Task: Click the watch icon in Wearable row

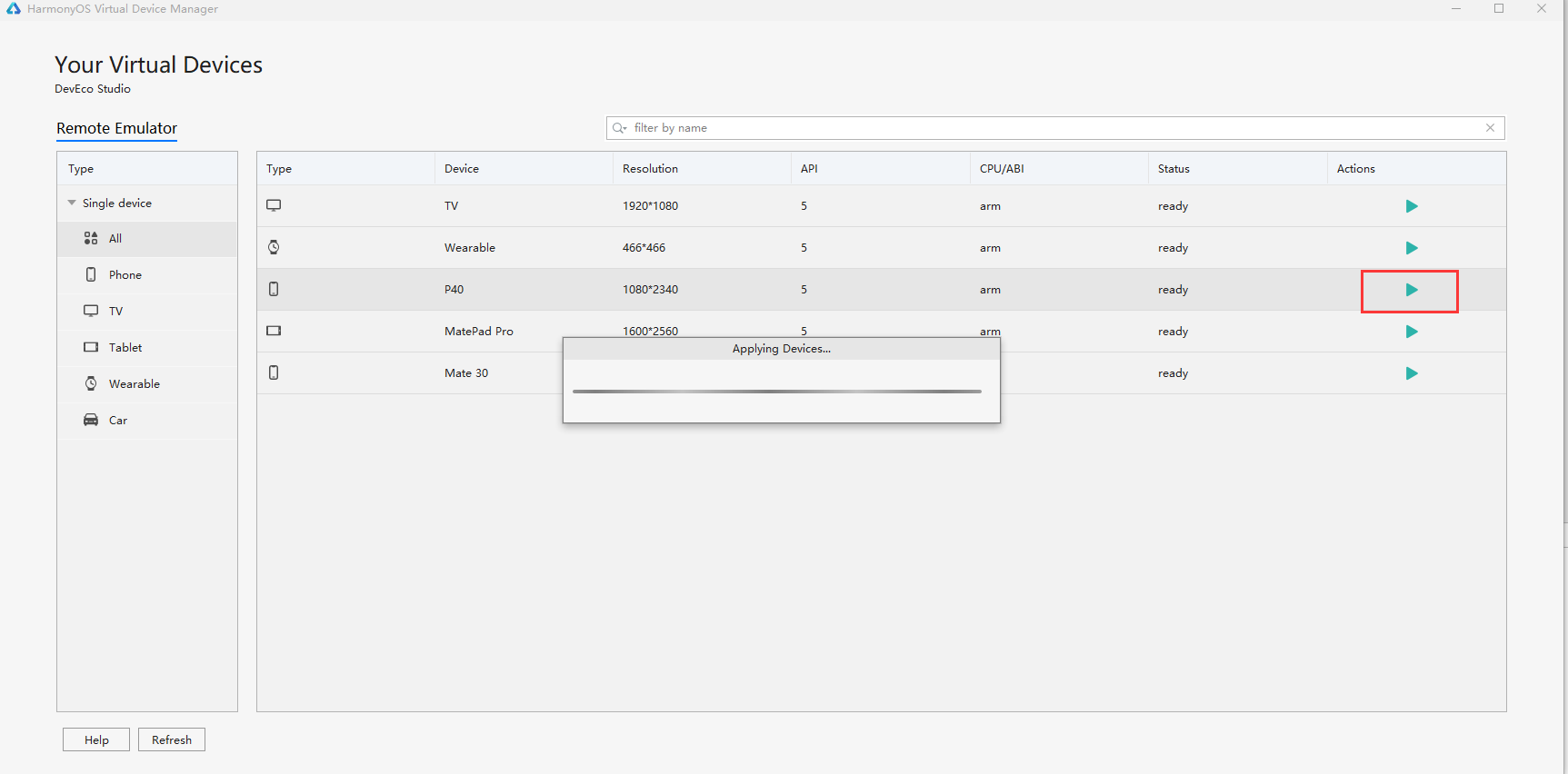Action: click(x=274, y=247)
